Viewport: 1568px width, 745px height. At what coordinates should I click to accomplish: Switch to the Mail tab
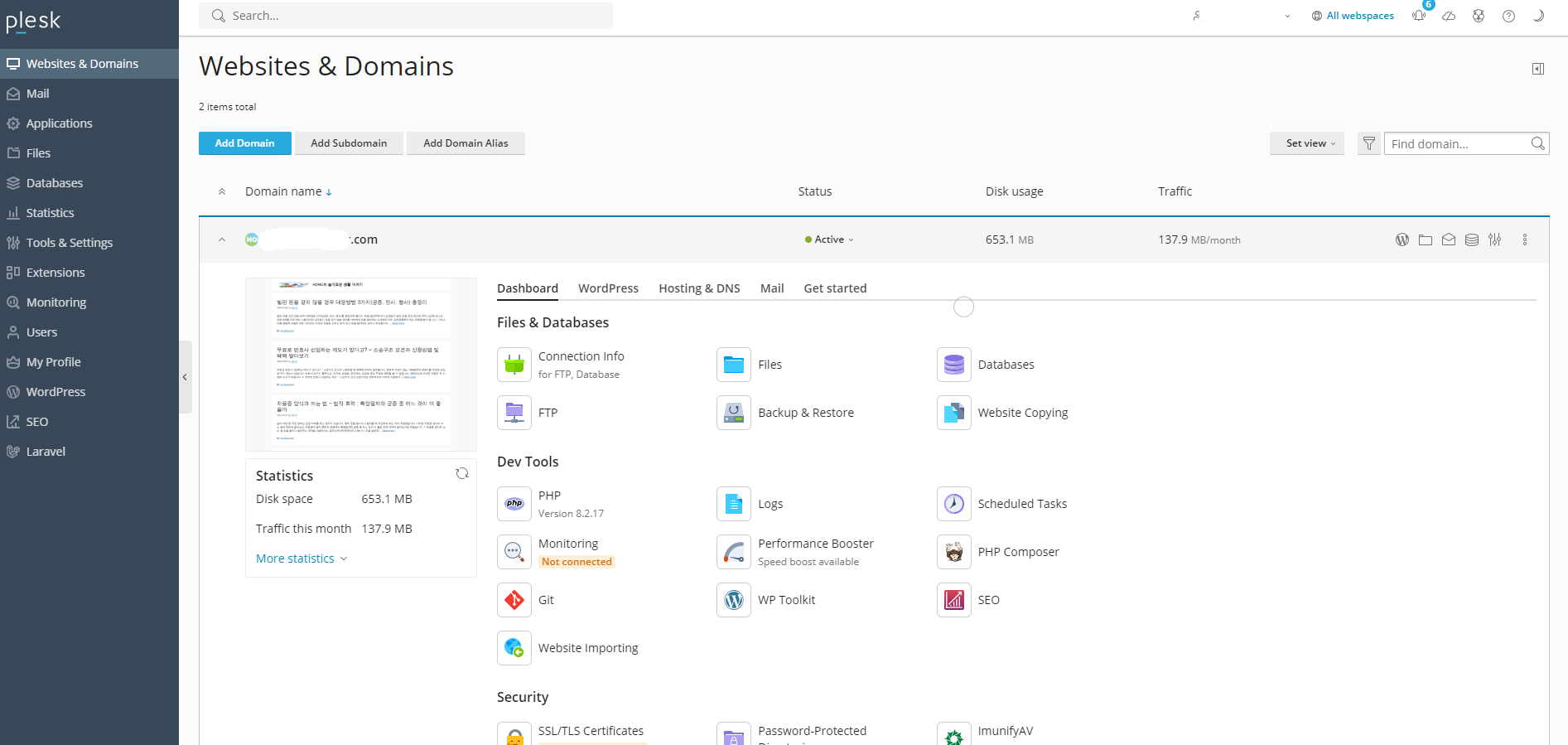pyautogui.click(x=772, y=288)
